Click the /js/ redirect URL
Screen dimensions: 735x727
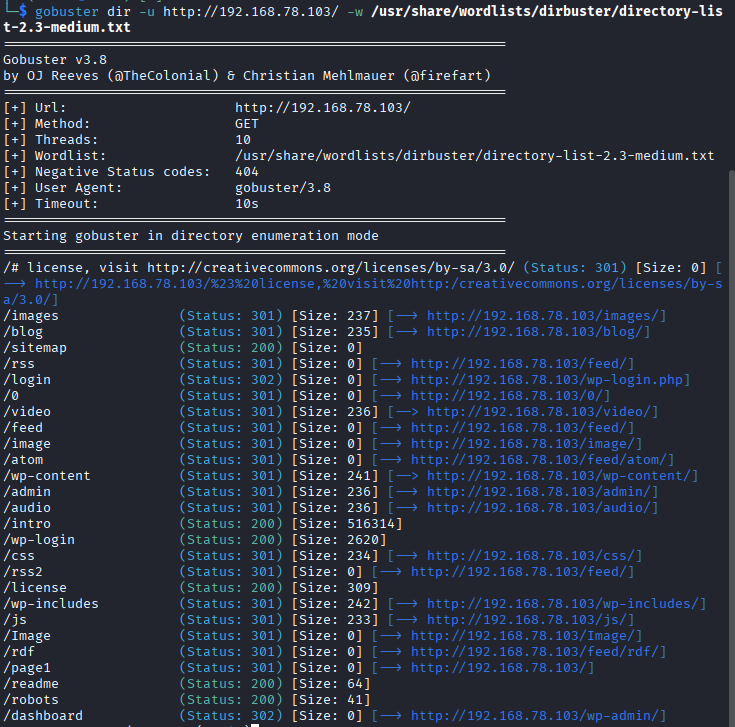tap(530, 620)
